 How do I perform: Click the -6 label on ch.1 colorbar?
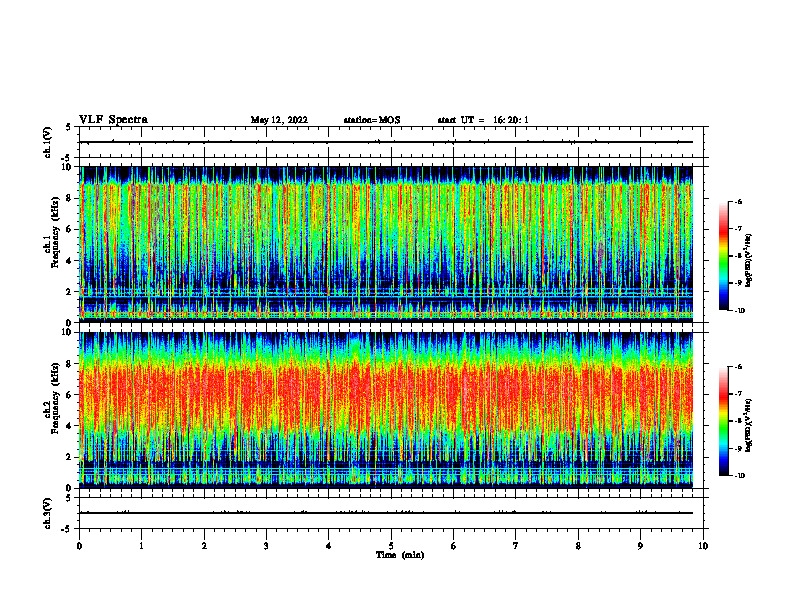coord(738,202)
